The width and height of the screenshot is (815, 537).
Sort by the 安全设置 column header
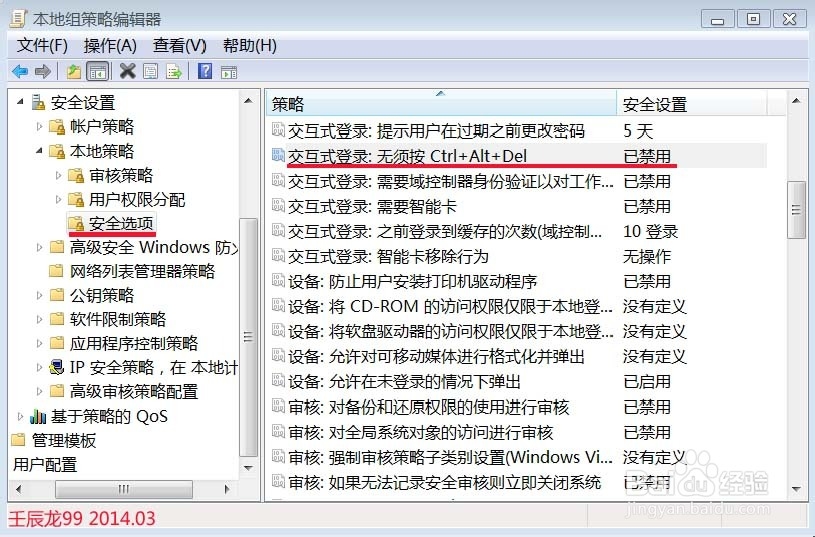coord(692,103)
